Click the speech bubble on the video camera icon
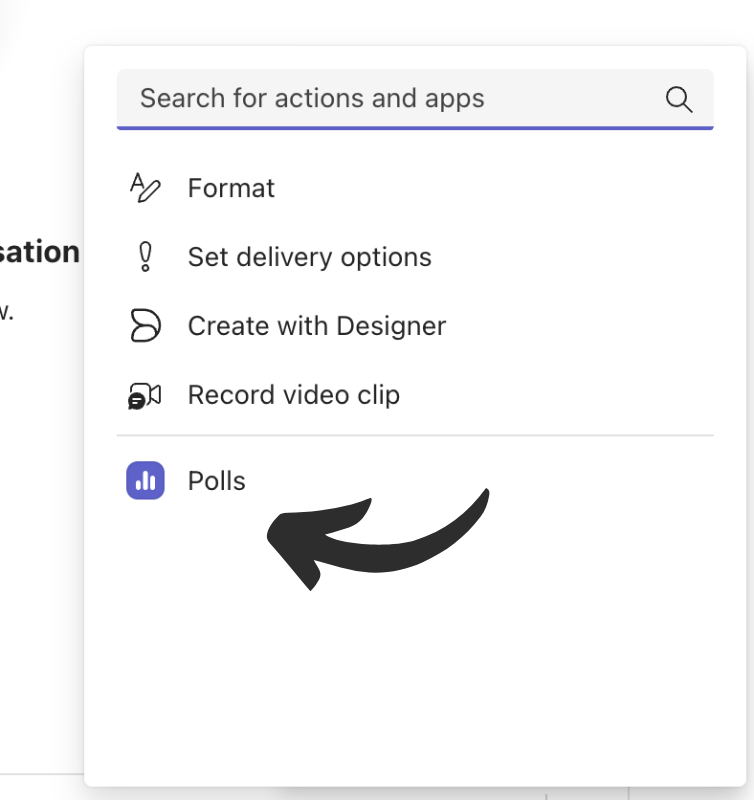Viewport: 754px width, 800px height. coord(137,399)
